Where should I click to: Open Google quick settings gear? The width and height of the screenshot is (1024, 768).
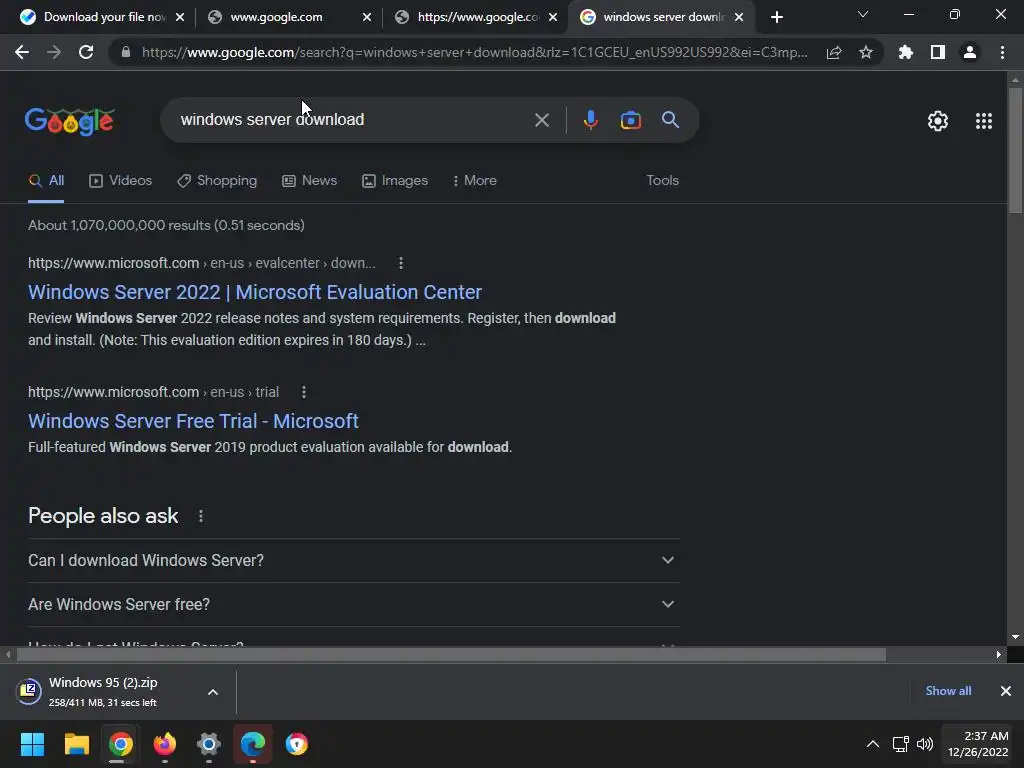point(938,121)
